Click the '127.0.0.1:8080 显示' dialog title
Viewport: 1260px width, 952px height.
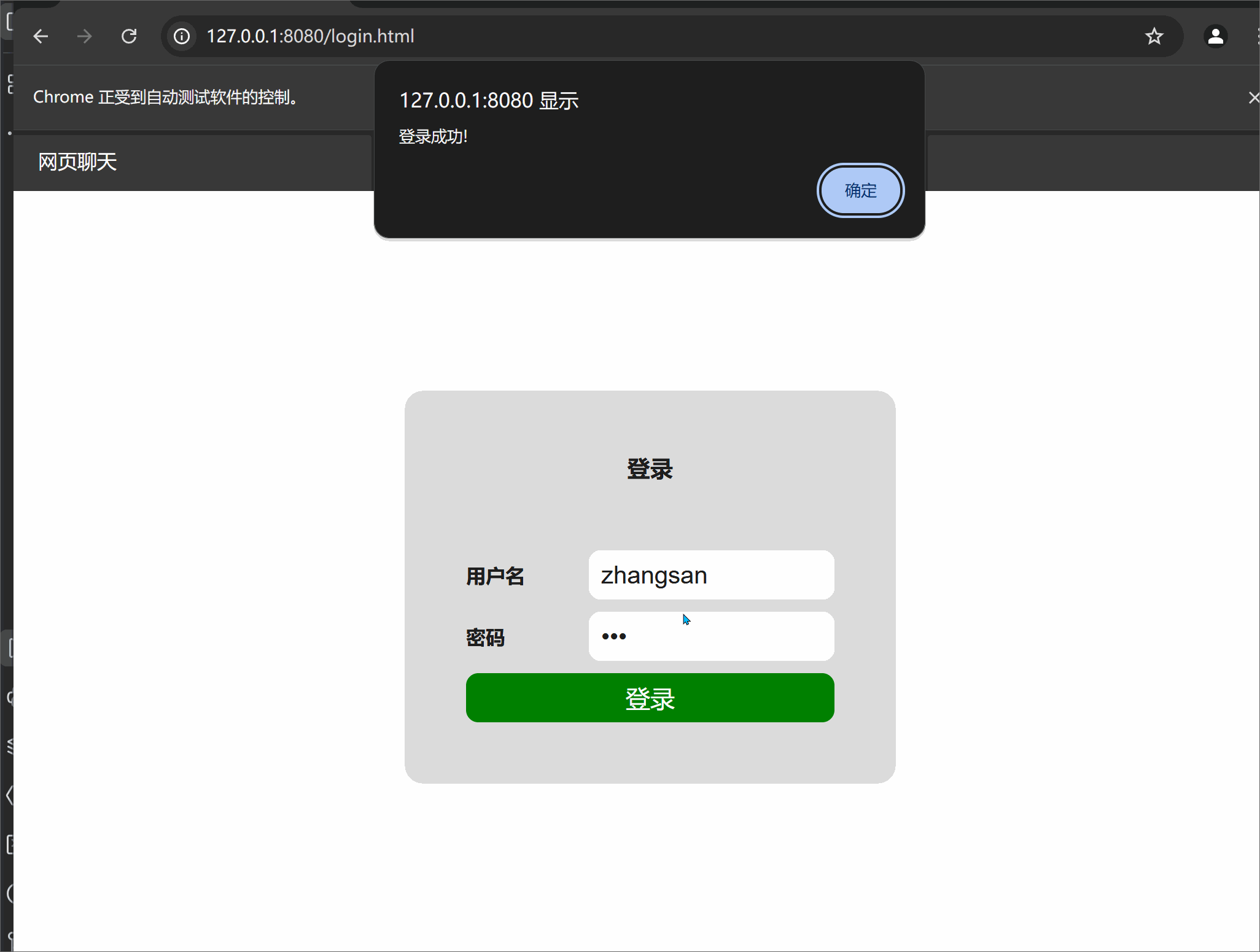click(x=489, y=100)
